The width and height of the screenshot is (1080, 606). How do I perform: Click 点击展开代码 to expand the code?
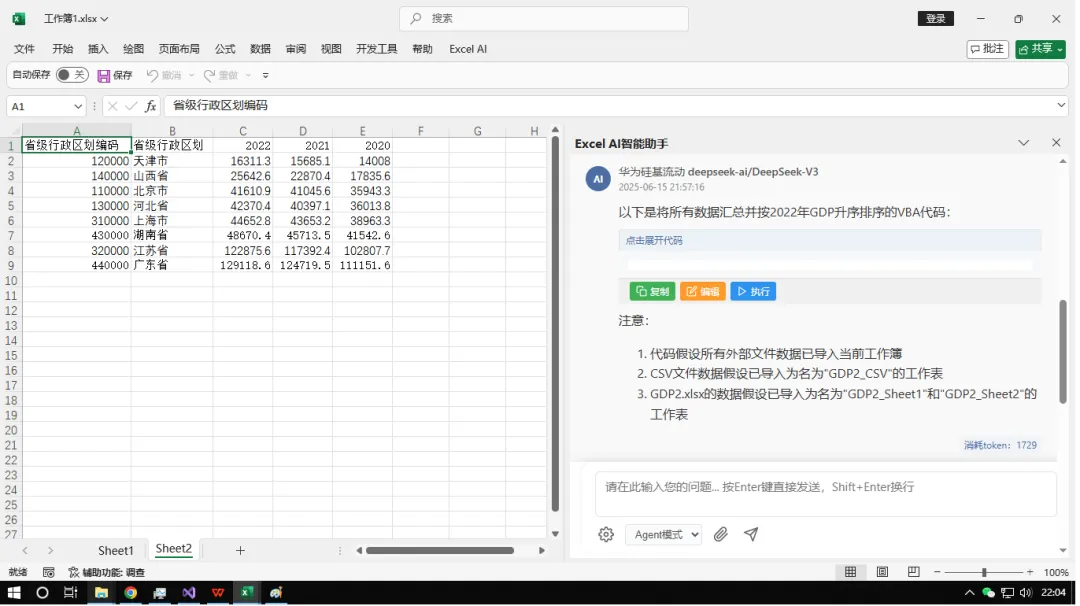(x=654, y=241)
